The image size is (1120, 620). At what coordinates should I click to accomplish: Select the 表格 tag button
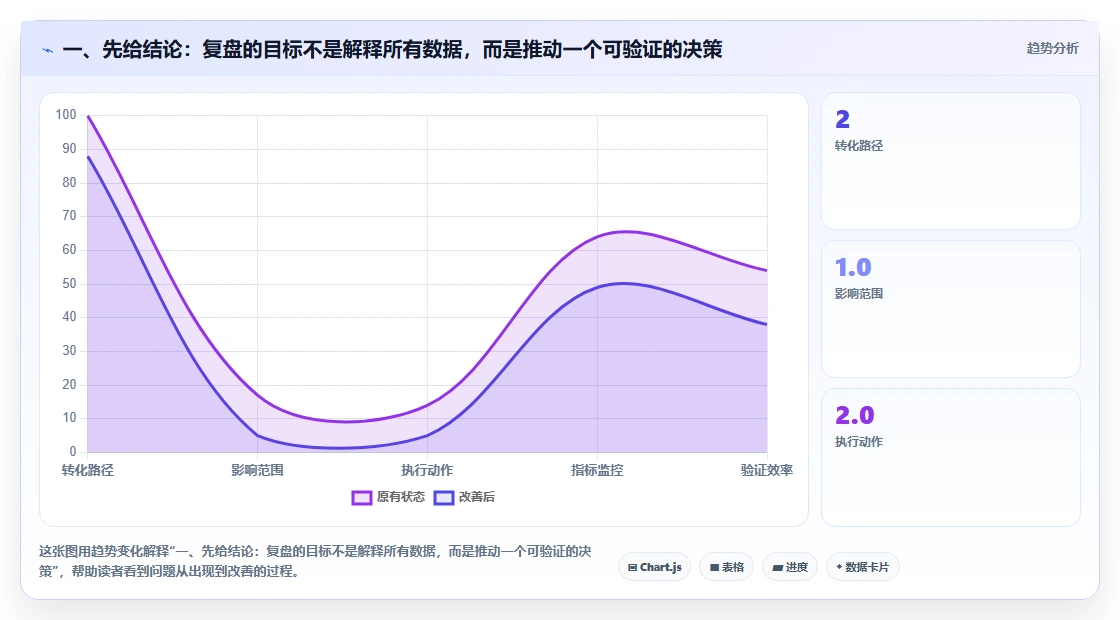[726, 567]
